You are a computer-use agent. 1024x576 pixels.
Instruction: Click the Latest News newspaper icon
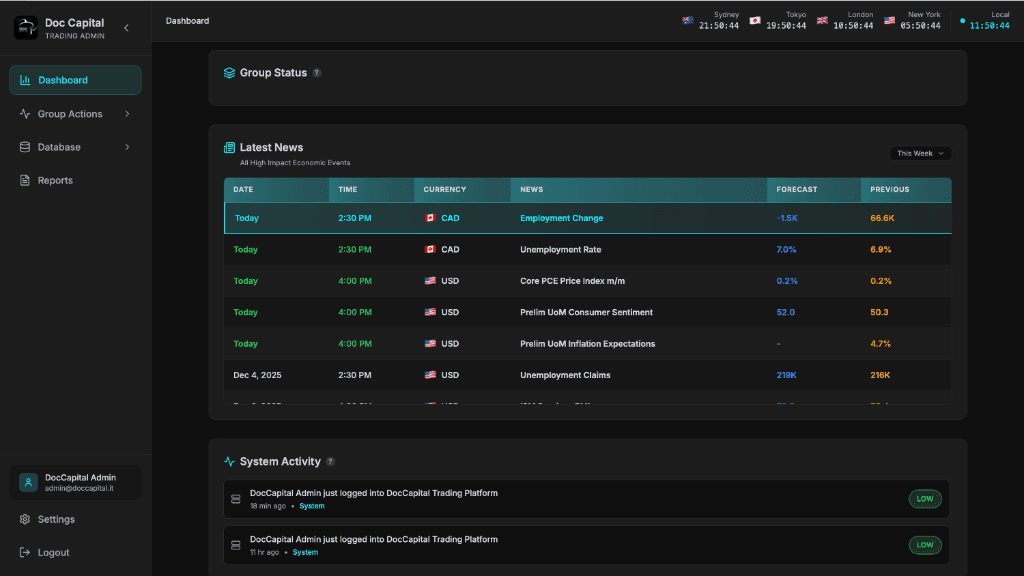point(231,147)
